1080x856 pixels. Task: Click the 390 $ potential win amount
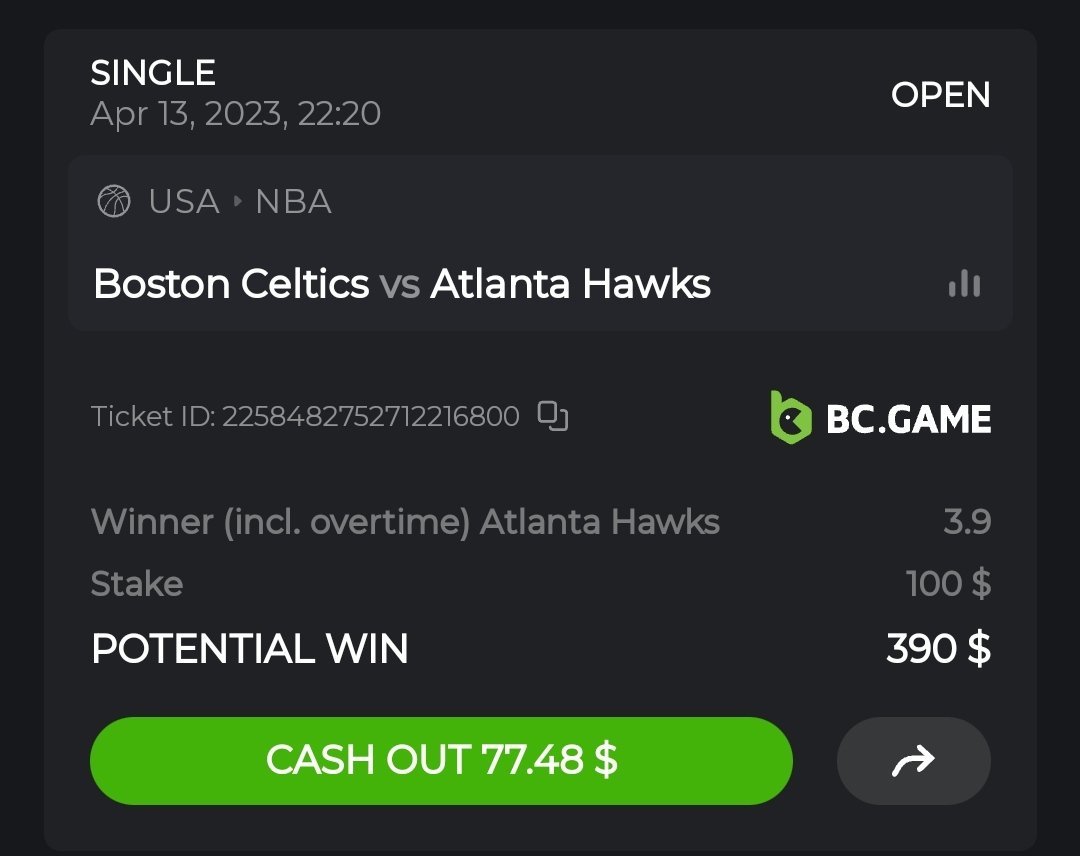[938, 649]
